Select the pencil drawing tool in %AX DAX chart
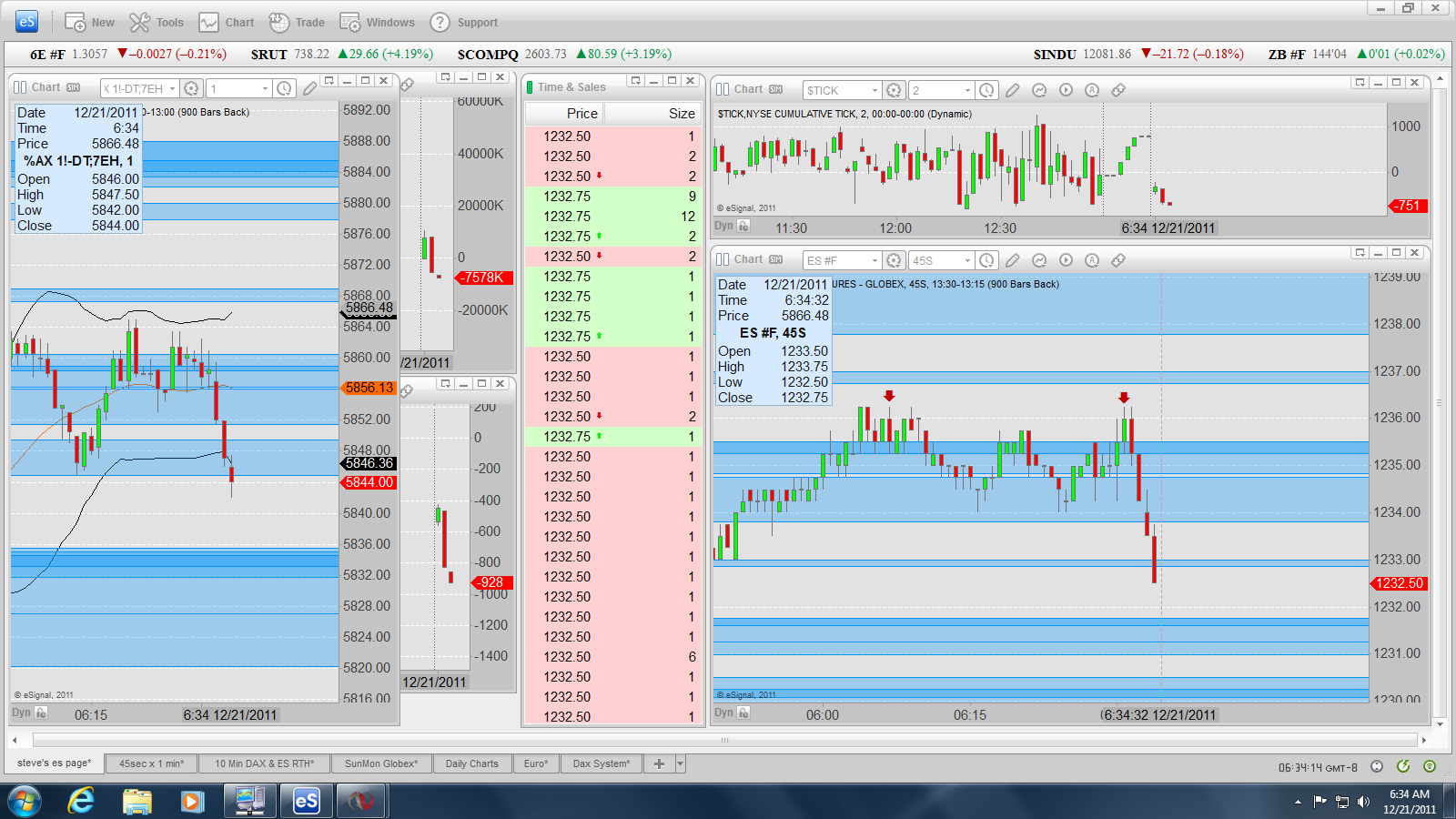 (309, 88)
